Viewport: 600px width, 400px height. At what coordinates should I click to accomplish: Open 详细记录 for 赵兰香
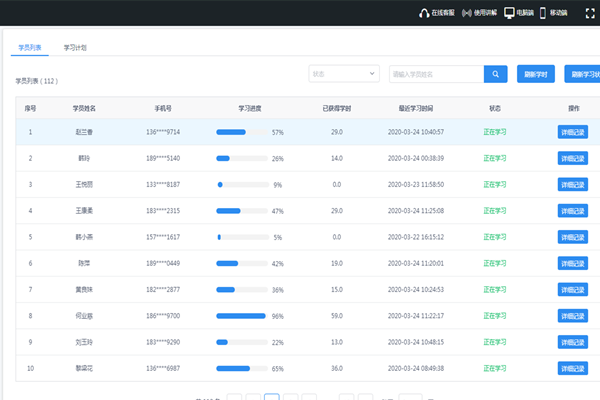(x=573, y=132)
